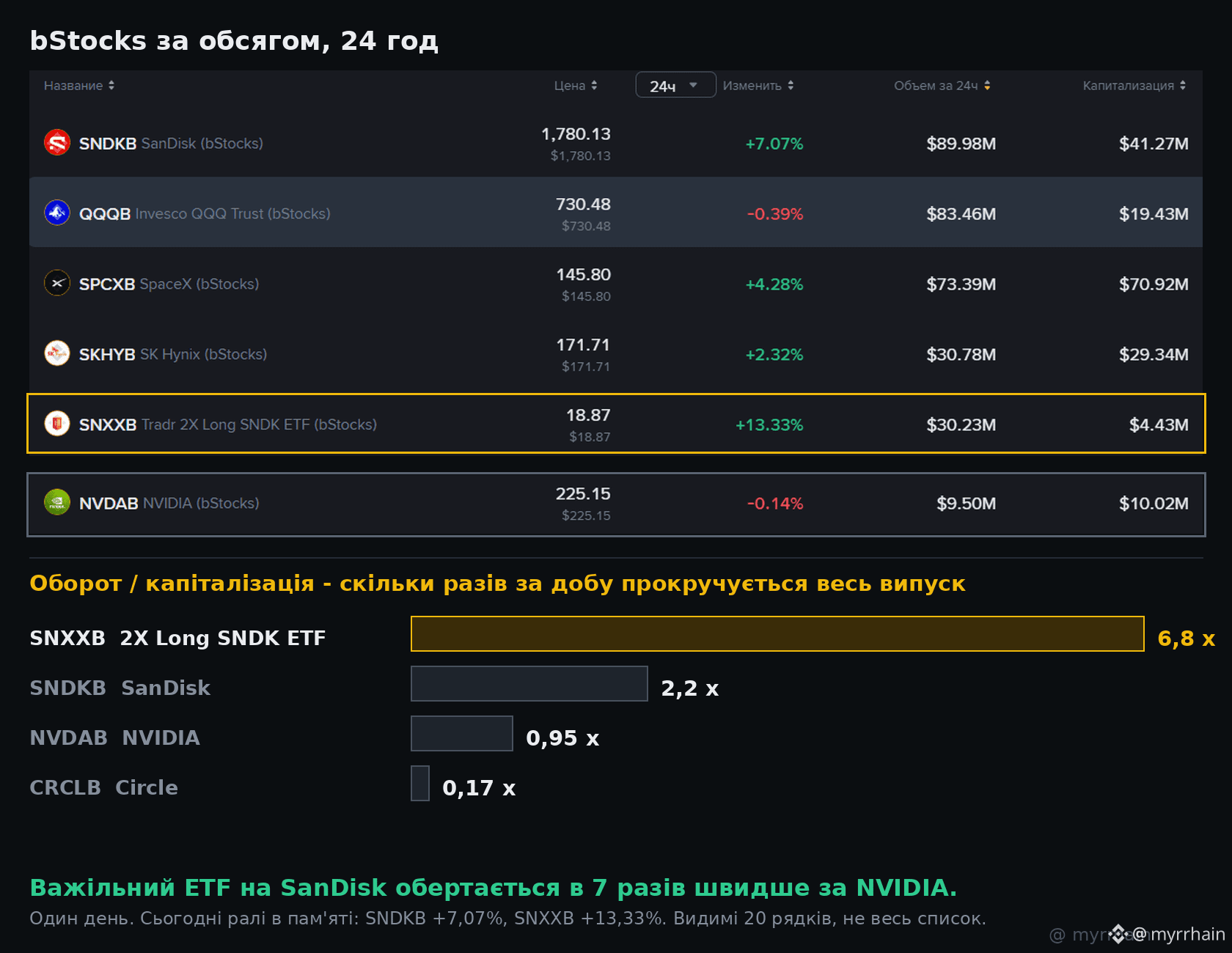
Task: Open the NVDAB NVIDIA (bStocks) link
Action: (169, 503)
